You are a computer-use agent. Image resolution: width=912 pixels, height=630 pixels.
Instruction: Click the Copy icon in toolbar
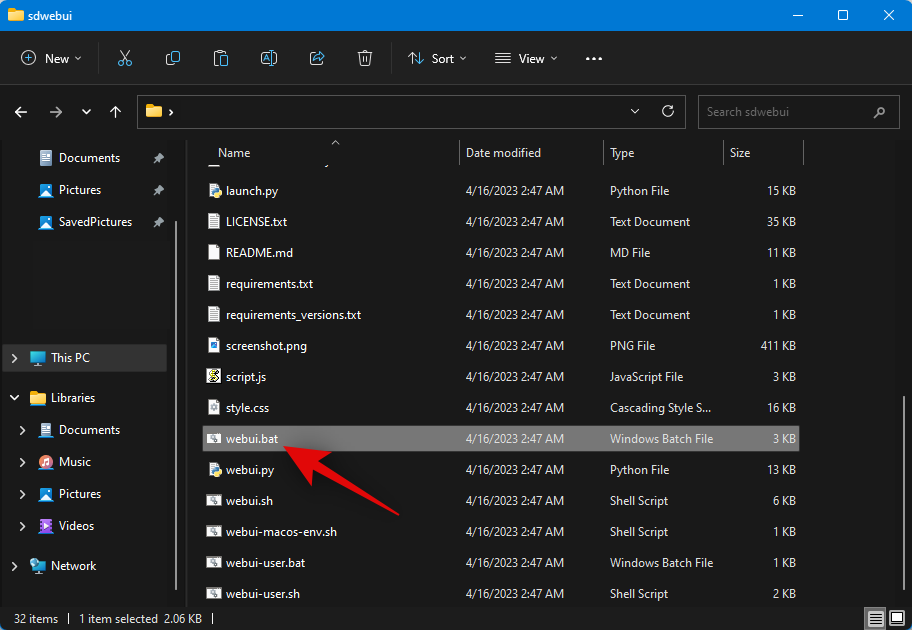173,59
